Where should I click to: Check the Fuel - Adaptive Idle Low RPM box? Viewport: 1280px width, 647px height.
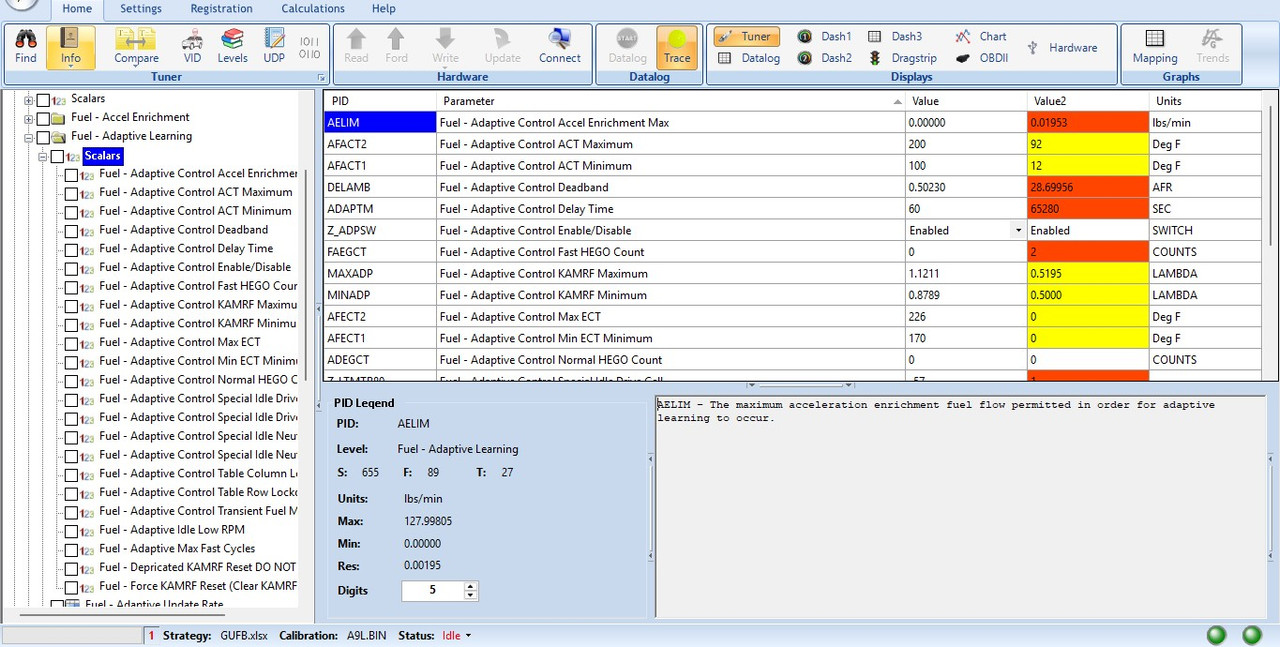71,531
